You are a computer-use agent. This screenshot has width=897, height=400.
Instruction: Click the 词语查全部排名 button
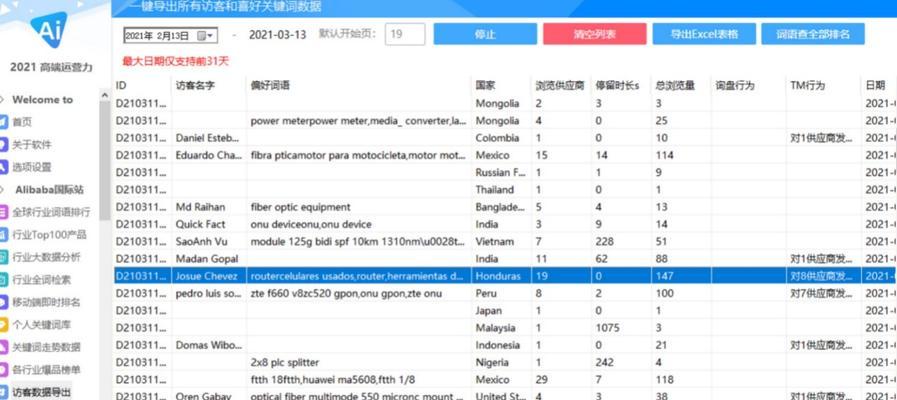(x=813, y=34)
